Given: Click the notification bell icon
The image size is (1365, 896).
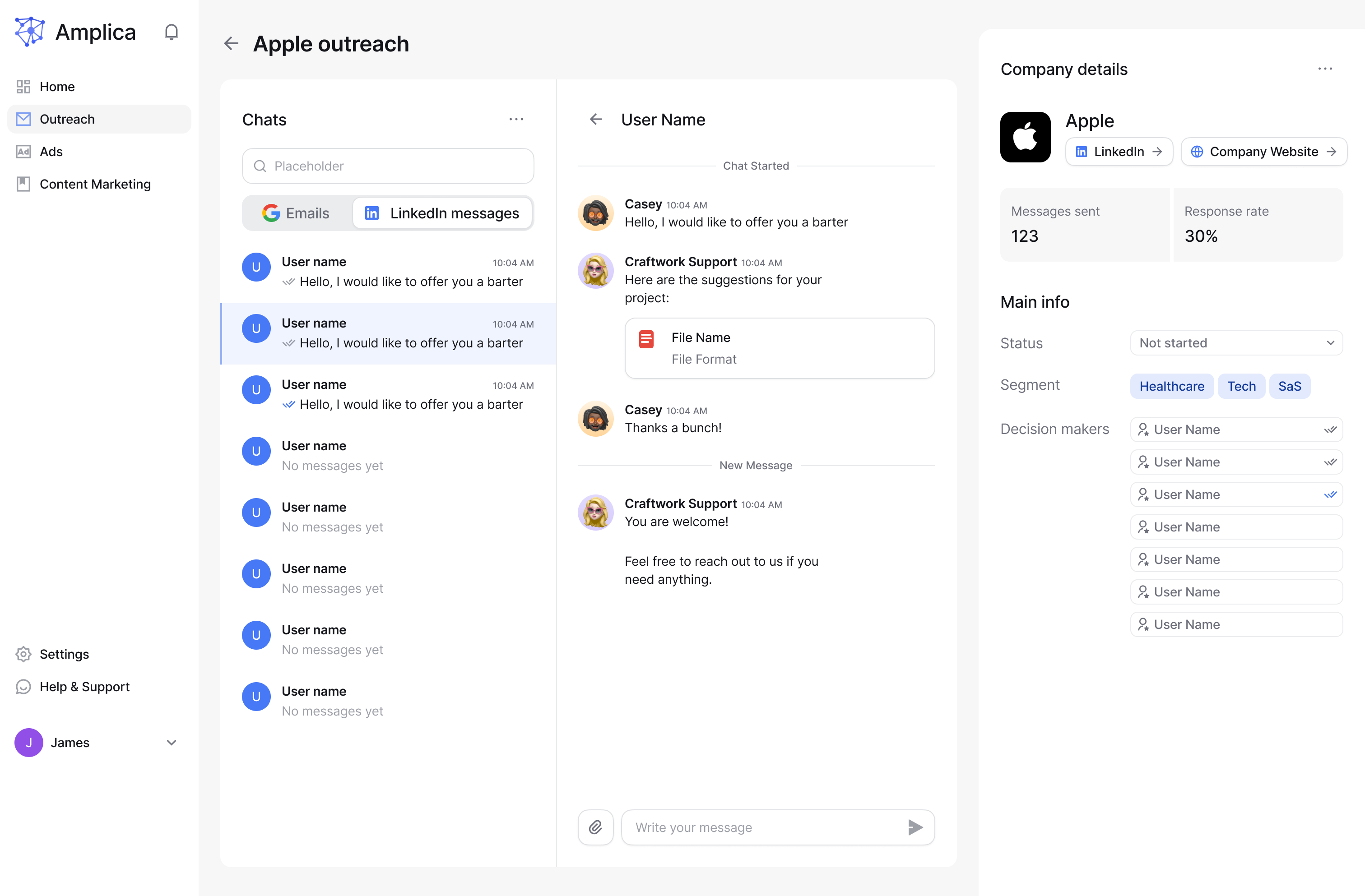Looking at the screenshot, I should coord(171,32).
